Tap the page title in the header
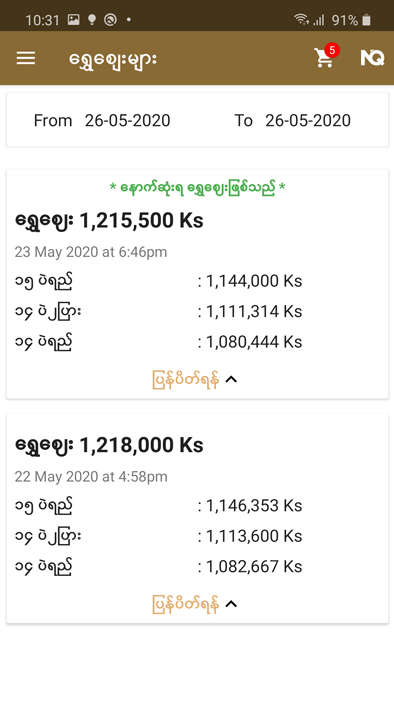The height and width of the screenshot is (703, 394). pyautogui.click(x=113, y=59)
